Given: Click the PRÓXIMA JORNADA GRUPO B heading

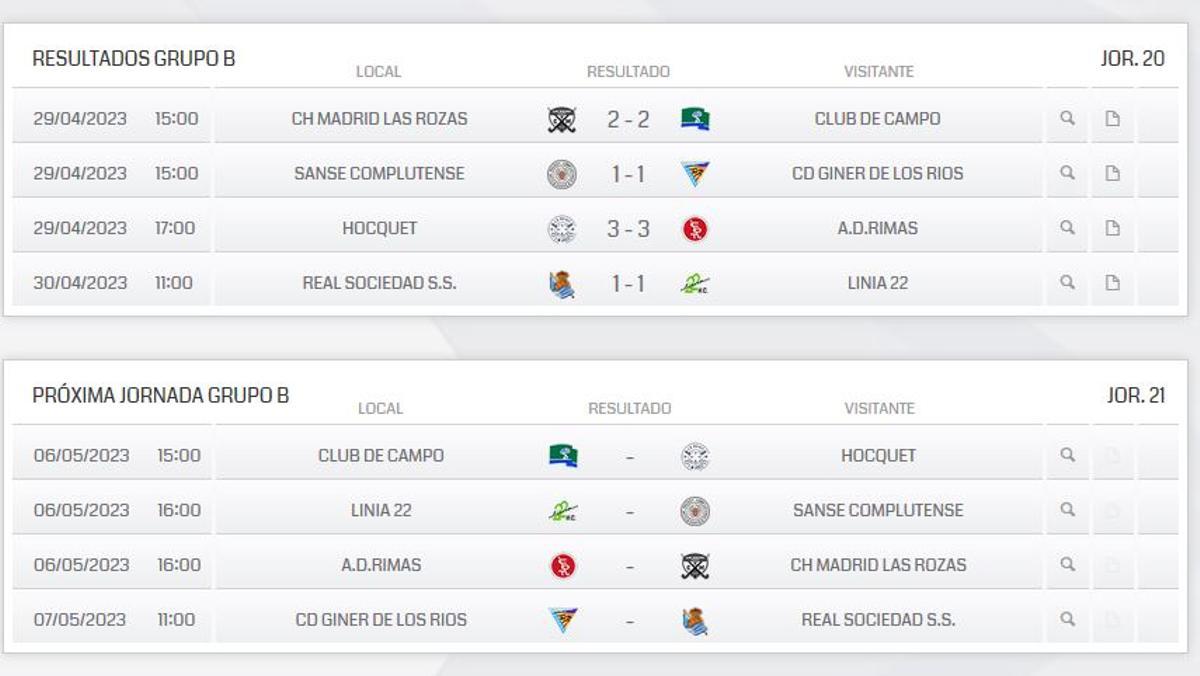Looking at the screenshot, I should click(162, 394).
